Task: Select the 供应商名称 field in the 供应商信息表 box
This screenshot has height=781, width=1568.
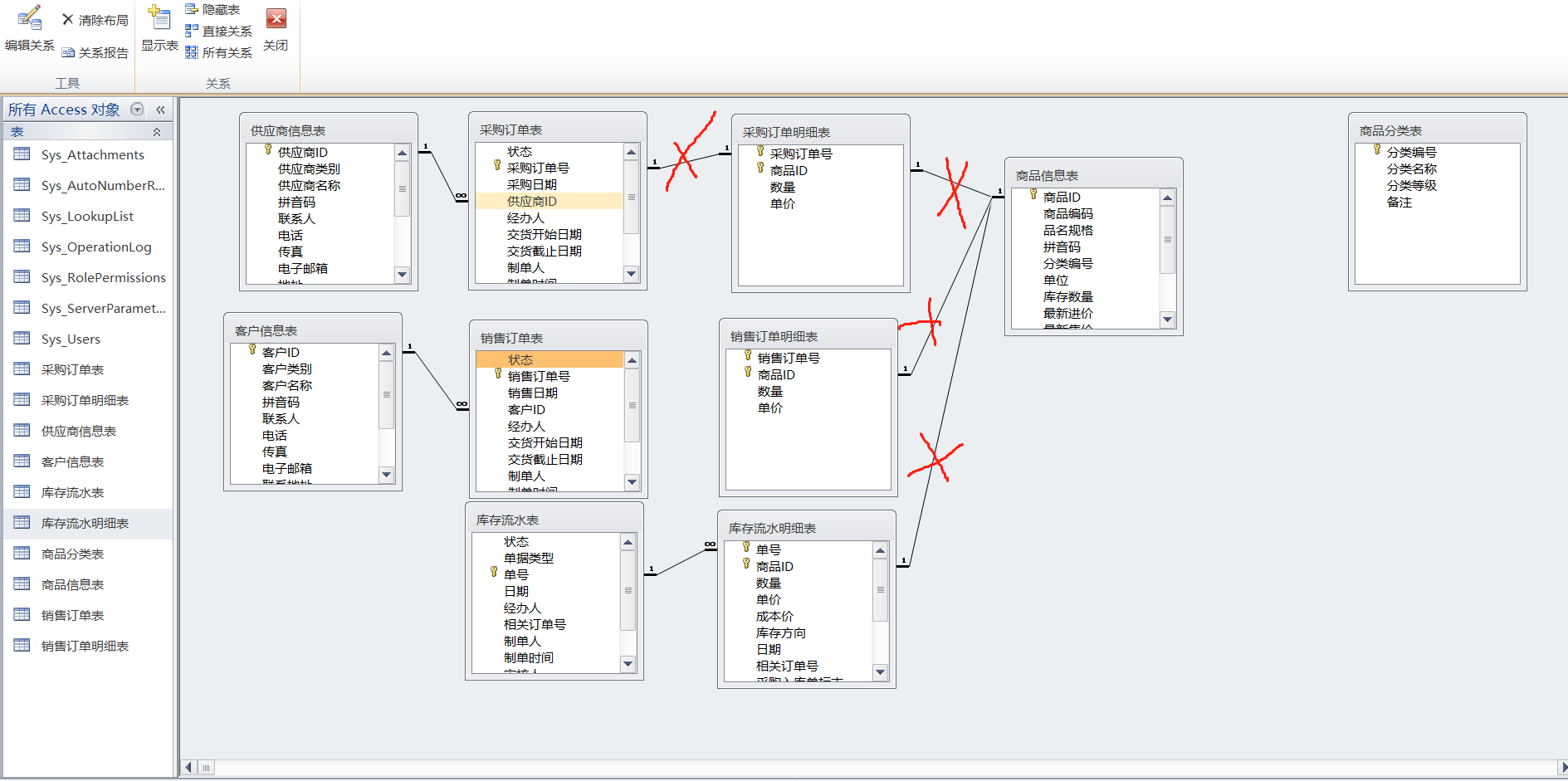Action: point(309,185)
